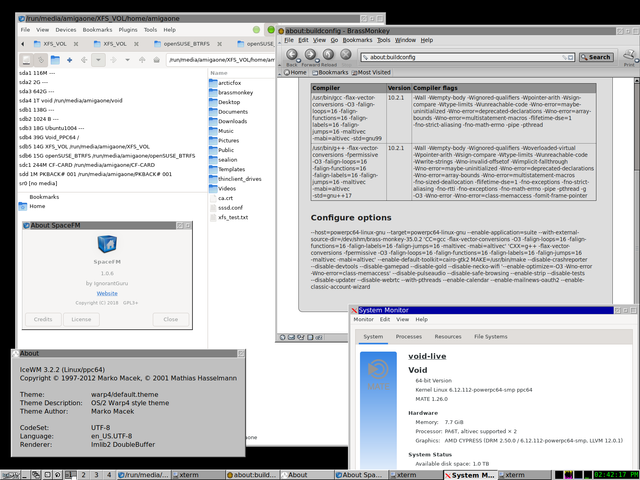Viewport: 640px width, 480px height.
Task: Click BrassMonkey vertical scrollbar
Action: (x=636, y=192)
